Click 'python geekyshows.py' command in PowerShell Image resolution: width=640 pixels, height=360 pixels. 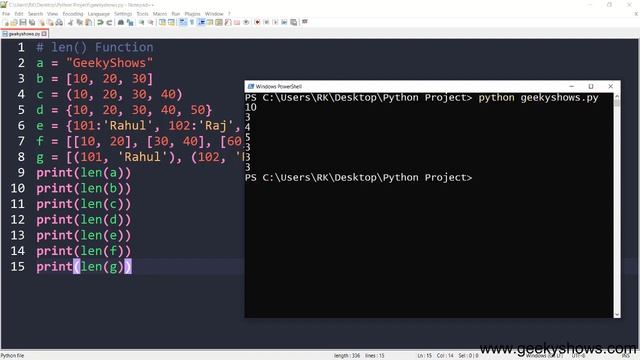[538, 98]
